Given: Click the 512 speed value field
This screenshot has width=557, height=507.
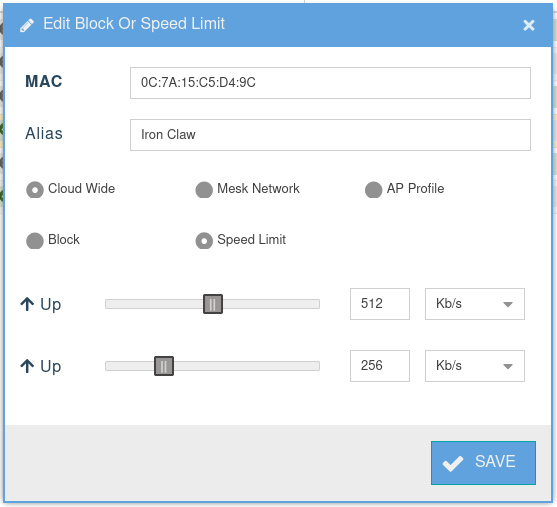Looking at the screenshot, I should point(380,304).
